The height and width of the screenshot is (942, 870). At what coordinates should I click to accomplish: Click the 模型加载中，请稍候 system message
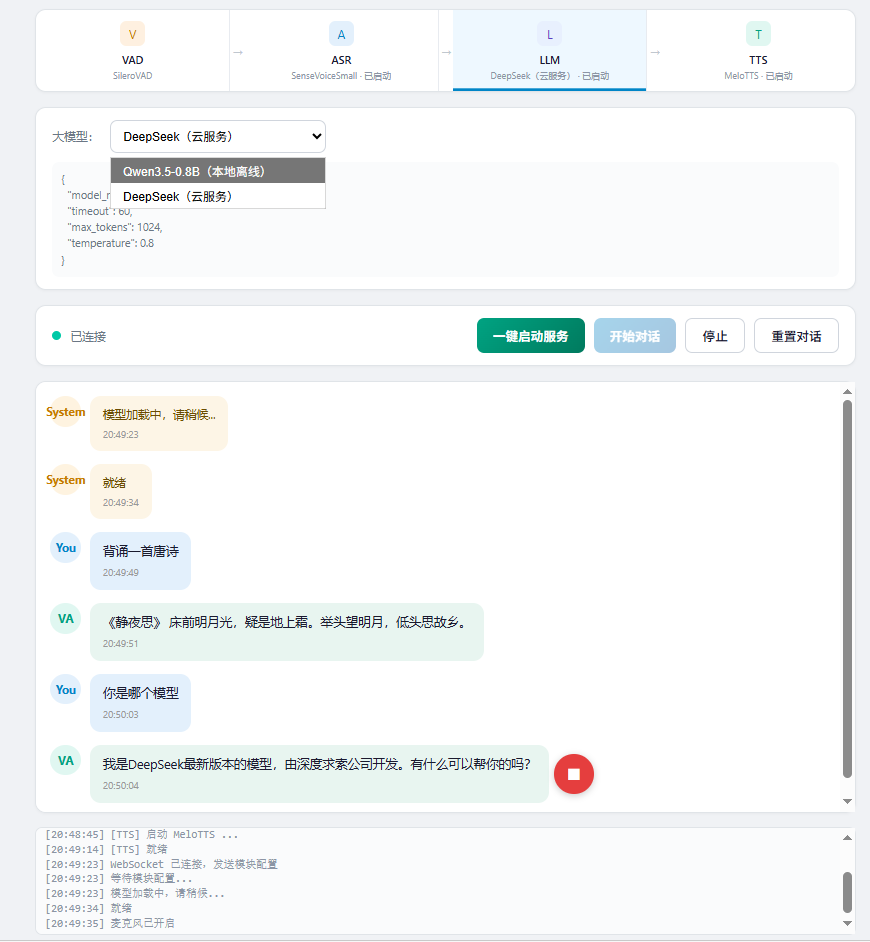pos(159,424)
